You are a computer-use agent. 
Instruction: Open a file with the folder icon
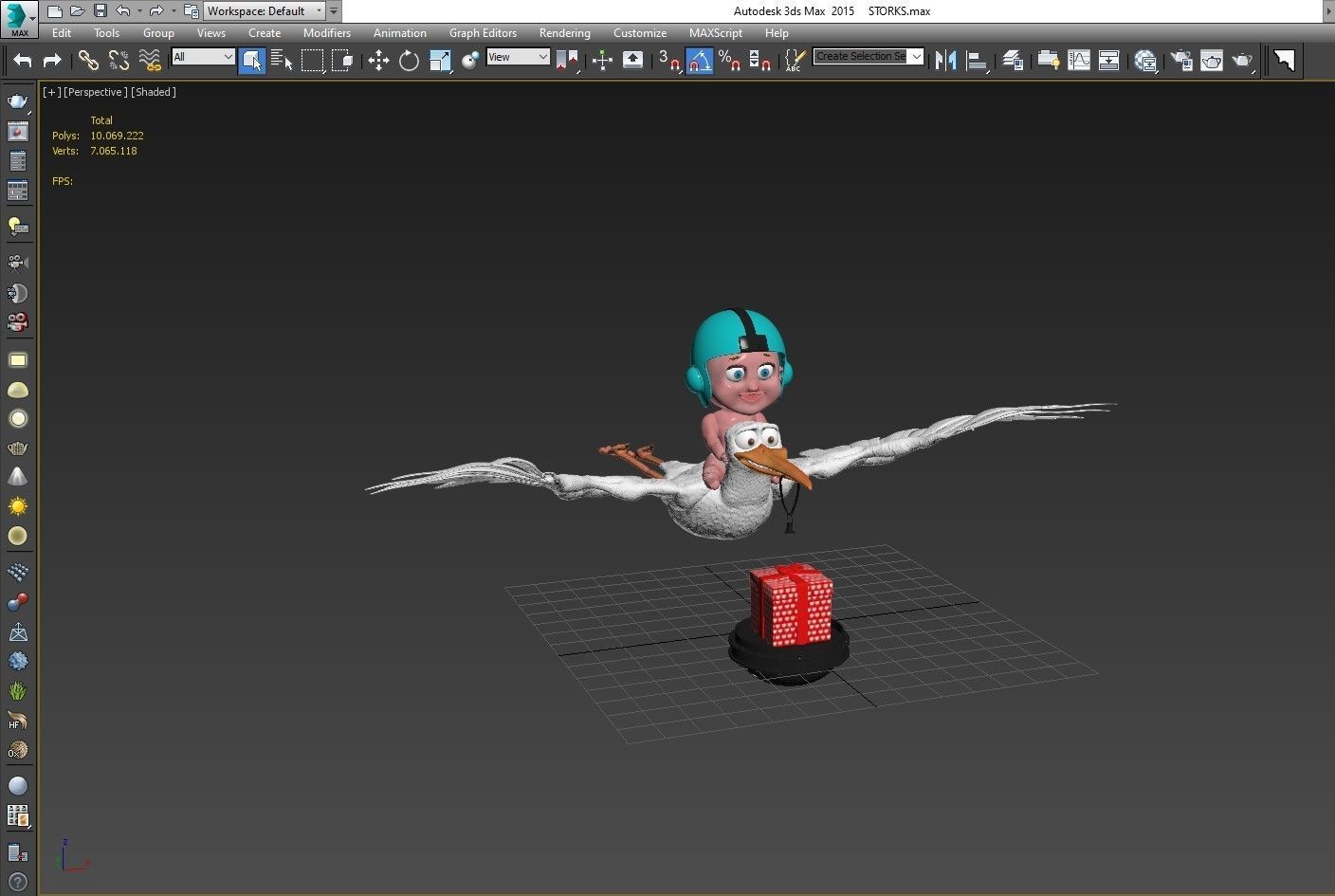tap(77, 11)
